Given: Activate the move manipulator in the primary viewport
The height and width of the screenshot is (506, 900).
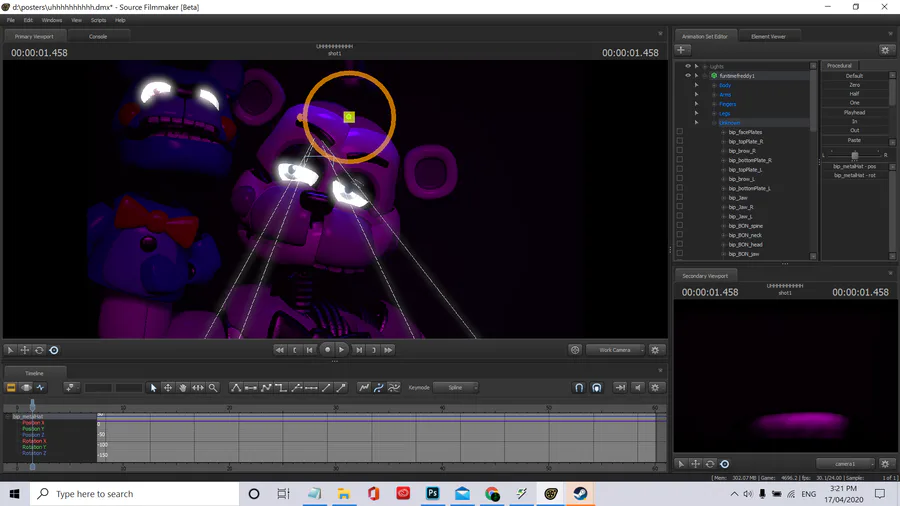Looking at the screenshot, I should pyautogui.click(x=25, y=350).
